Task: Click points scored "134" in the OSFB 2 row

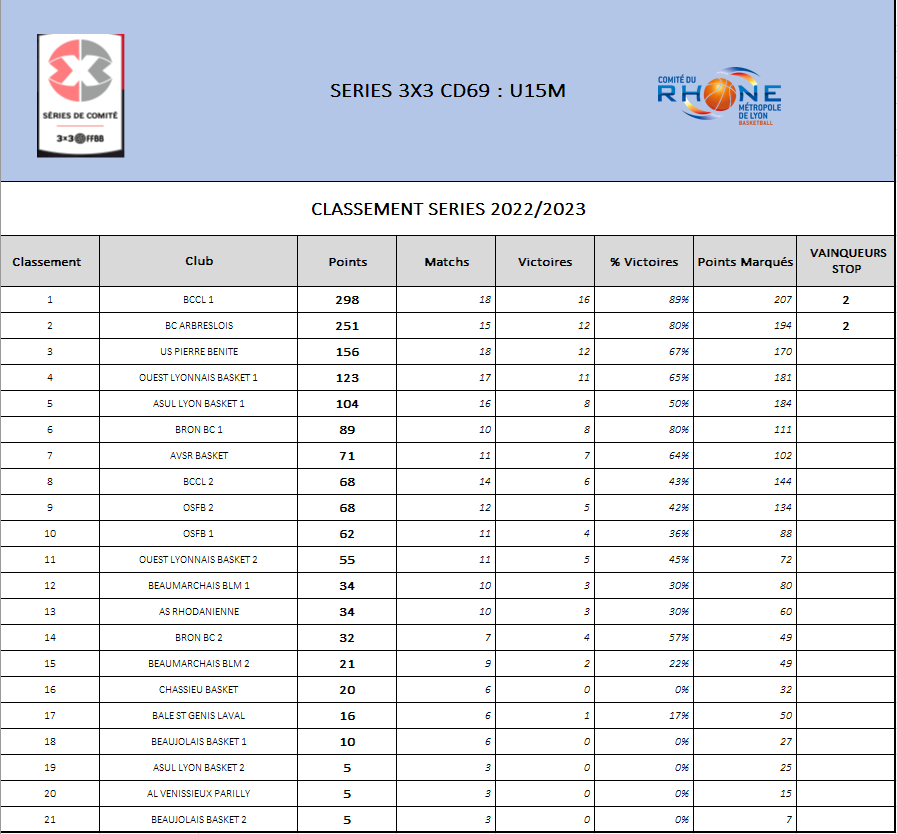Action: click(783, 508)
